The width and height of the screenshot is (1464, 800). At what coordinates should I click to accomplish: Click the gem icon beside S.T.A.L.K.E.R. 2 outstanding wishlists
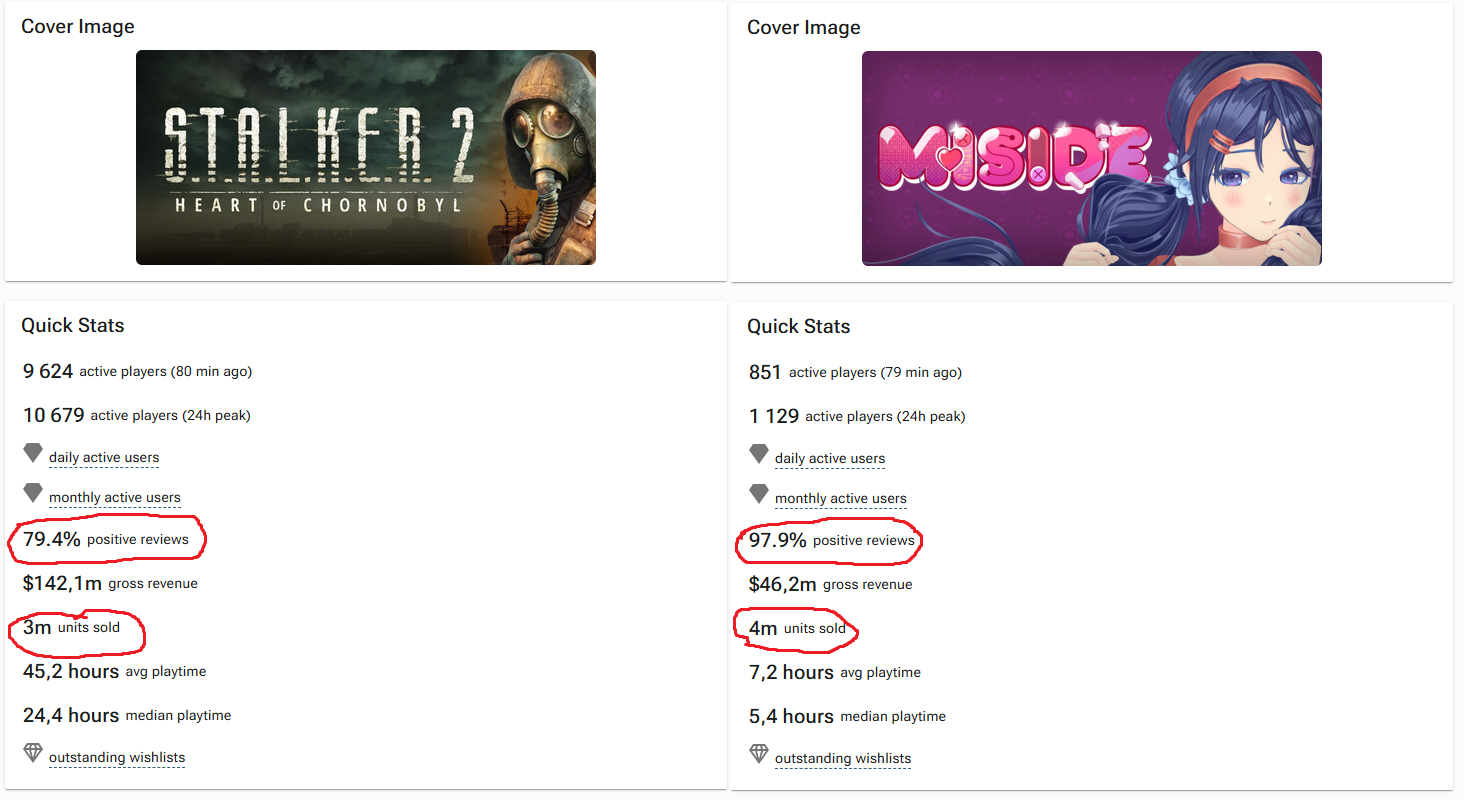point(33,753)
